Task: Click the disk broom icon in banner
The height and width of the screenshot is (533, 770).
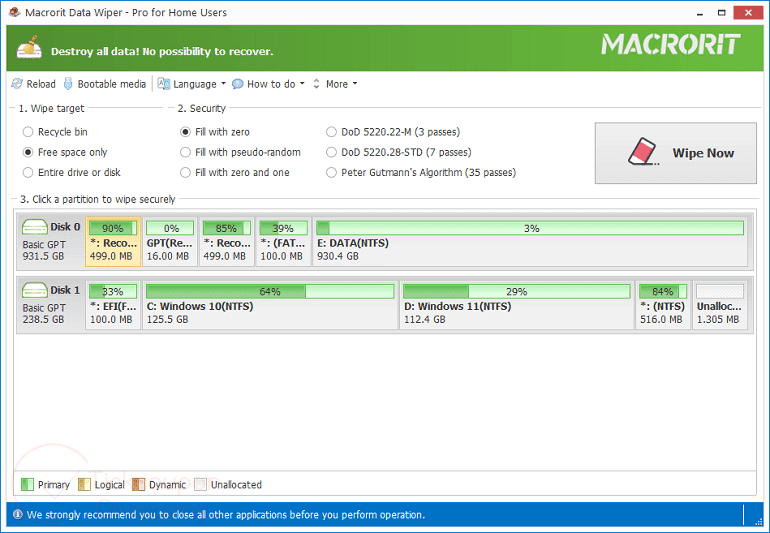Action: pyautogui.click(x=29, y=48)
